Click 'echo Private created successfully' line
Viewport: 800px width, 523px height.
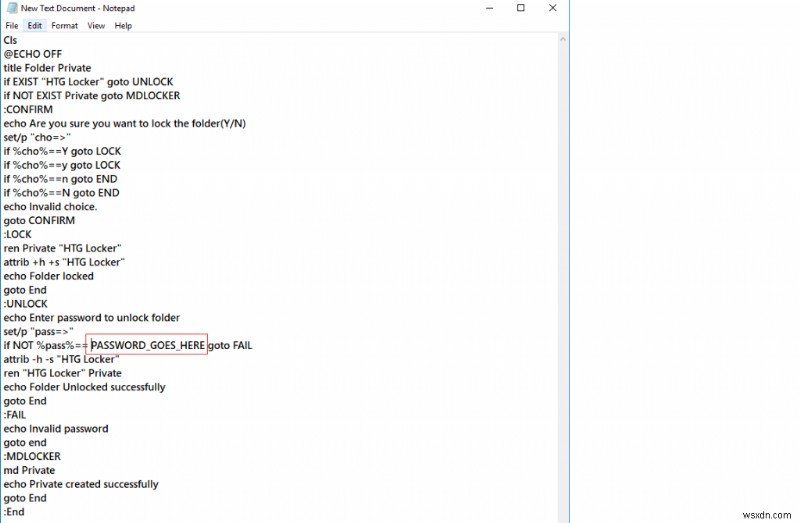81,484
